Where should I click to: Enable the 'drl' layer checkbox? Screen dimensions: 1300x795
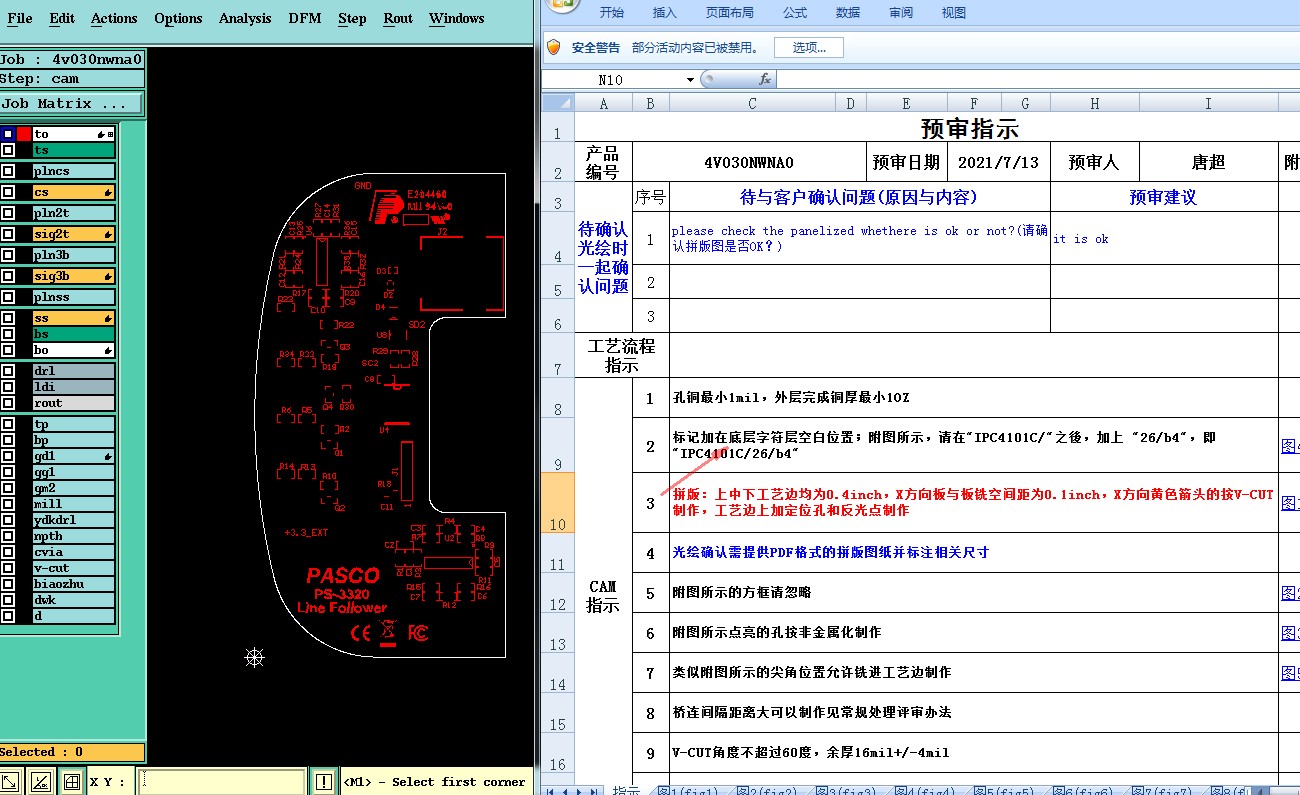[8, 371]
